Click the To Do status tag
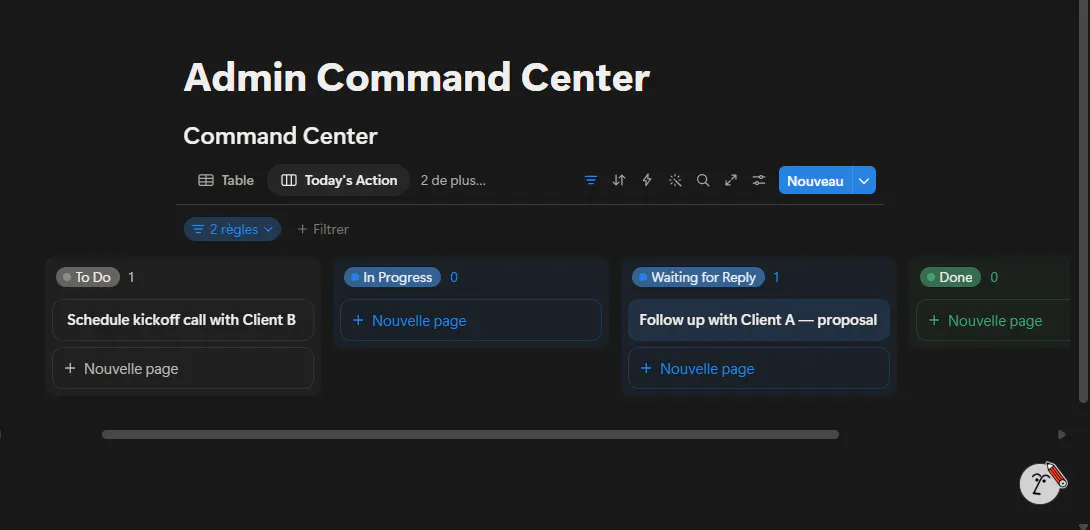The width and height of the screenshot is (1090, 530). tap(88, 277)
